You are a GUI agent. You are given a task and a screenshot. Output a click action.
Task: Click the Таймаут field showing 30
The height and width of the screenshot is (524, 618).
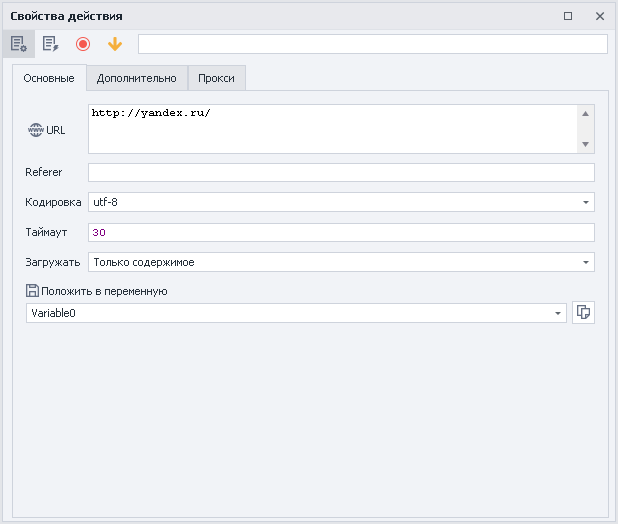(x=341, y=232)
